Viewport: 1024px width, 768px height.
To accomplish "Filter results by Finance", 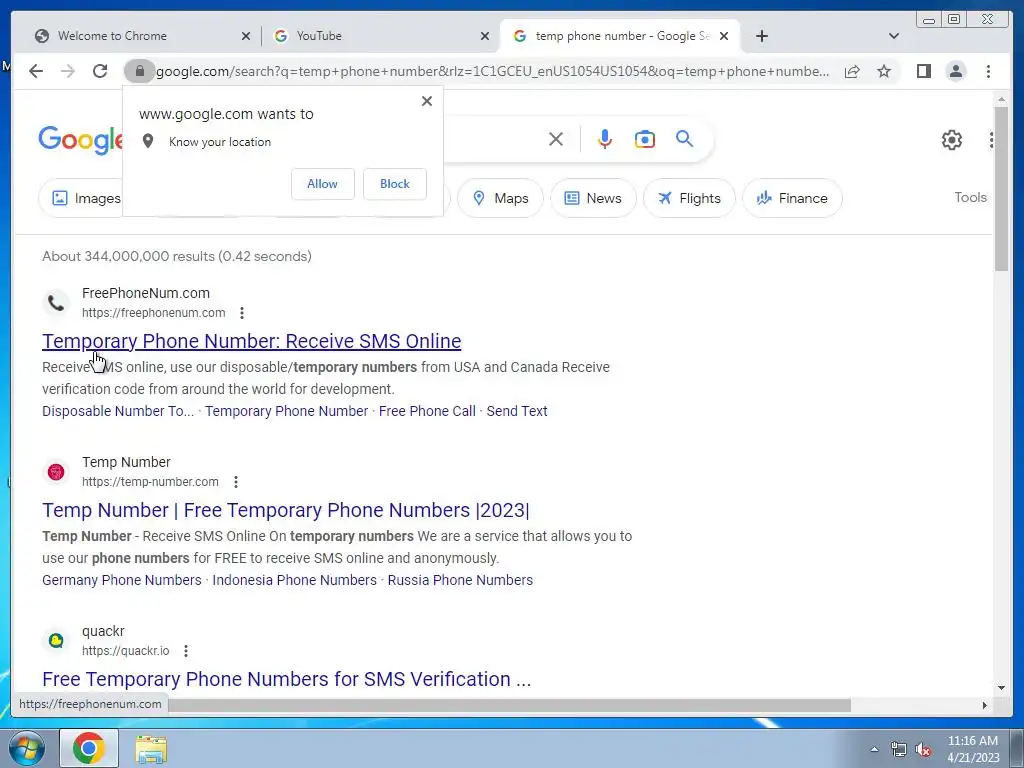I will point(792,198).
